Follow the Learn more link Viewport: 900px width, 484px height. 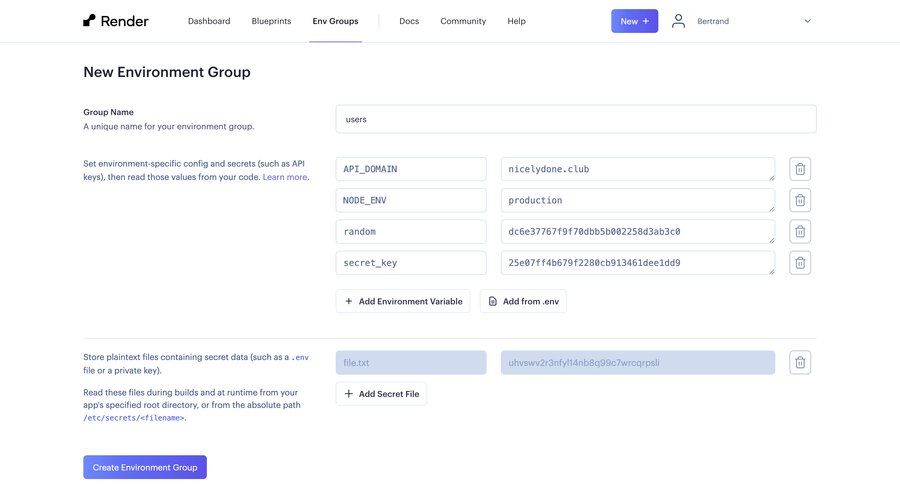point(285,177)
